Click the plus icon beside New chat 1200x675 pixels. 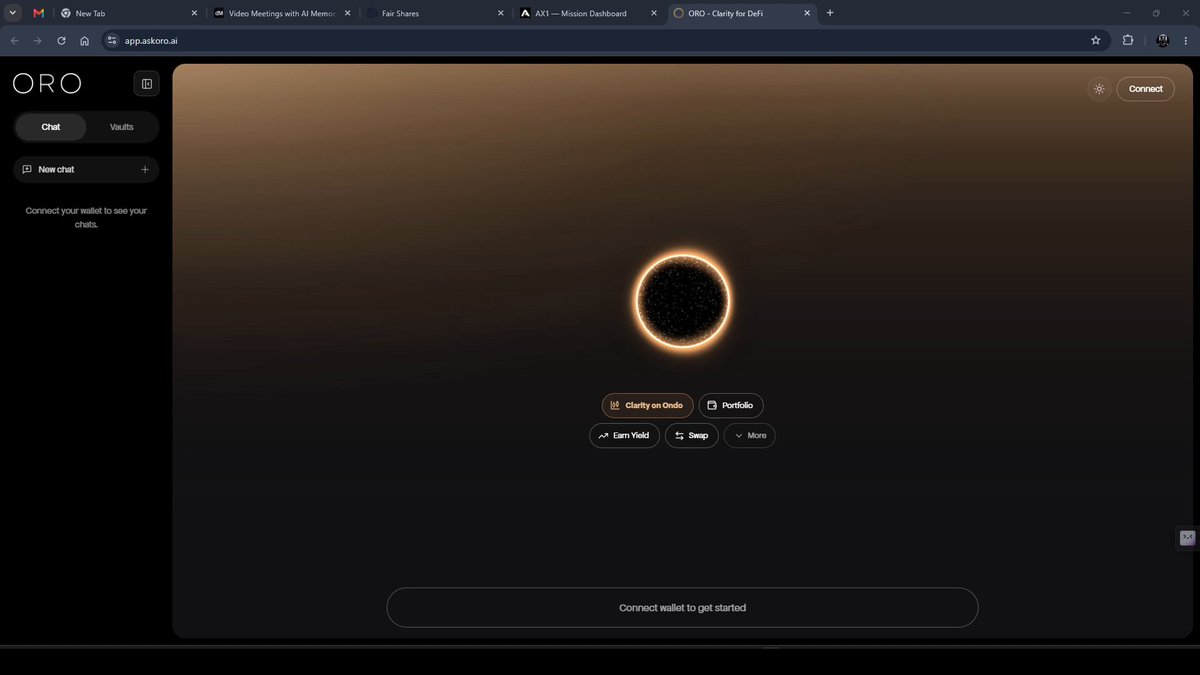coord(145,170)
